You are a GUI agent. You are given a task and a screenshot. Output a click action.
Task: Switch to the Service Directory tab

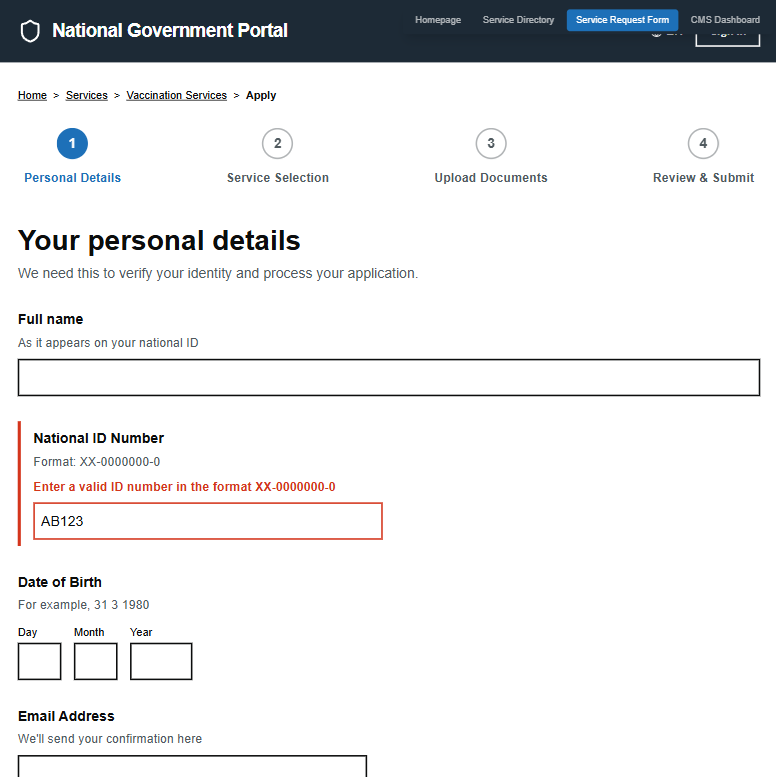click(518, 20)
